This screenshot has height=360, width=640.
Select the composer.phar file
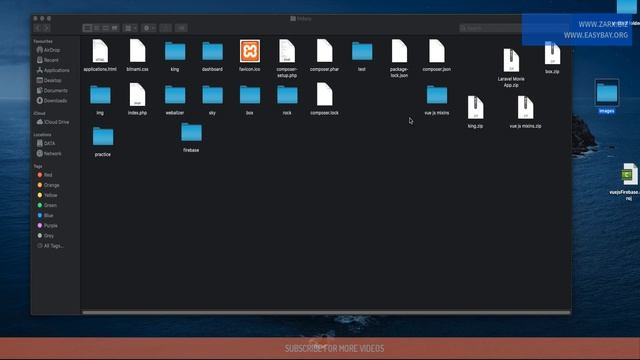point(324,55)
